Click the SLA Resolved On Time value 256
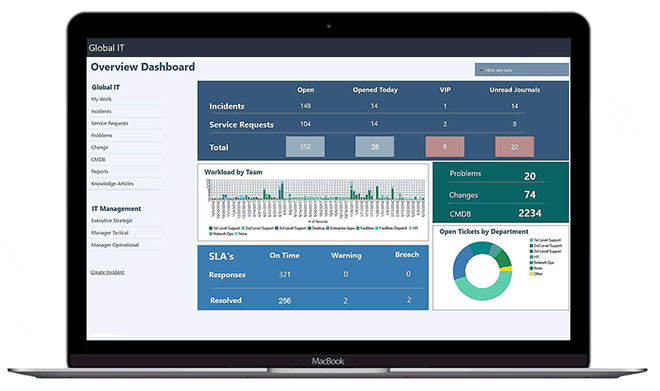The image size is (660, 391). 285,301
